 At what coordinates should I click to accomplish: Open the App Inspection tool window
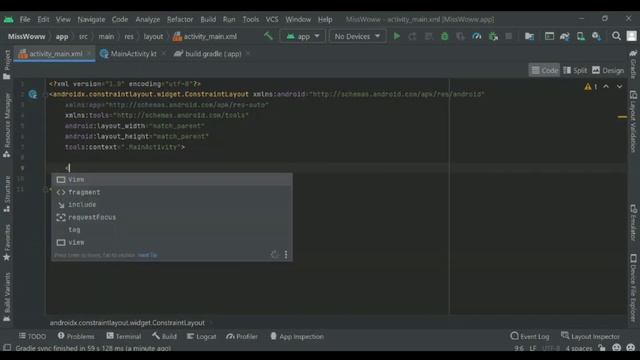tap(297, 336)
